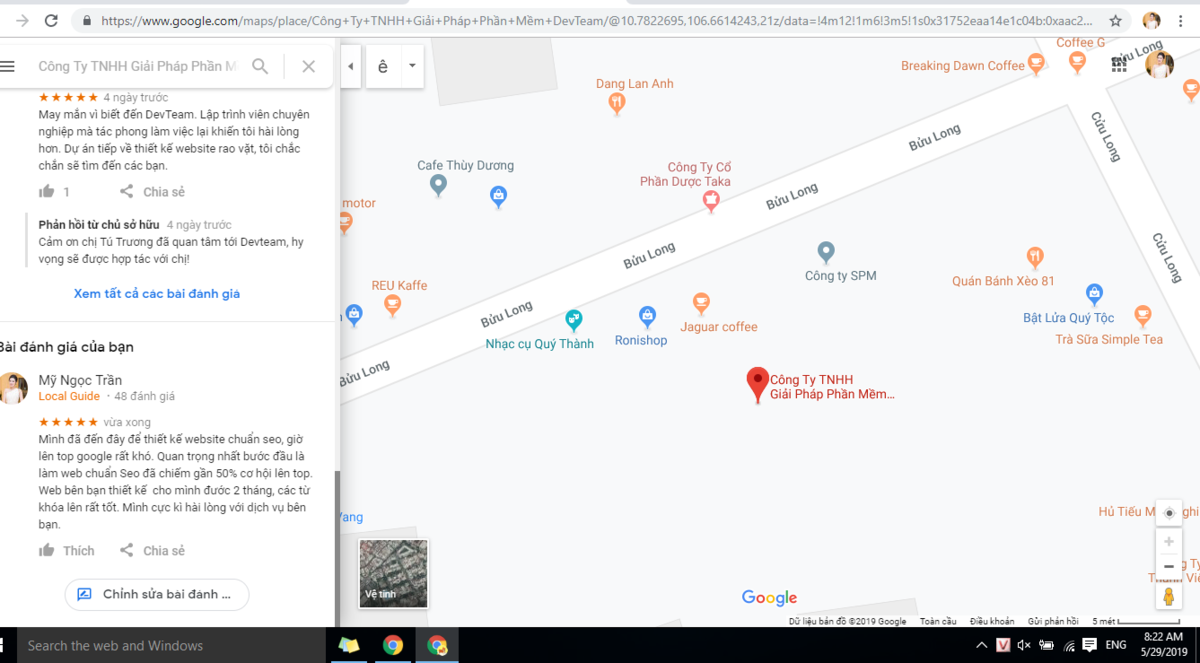Click the side panel scrollbar
1200x663 pixels.
coord(337,548)
